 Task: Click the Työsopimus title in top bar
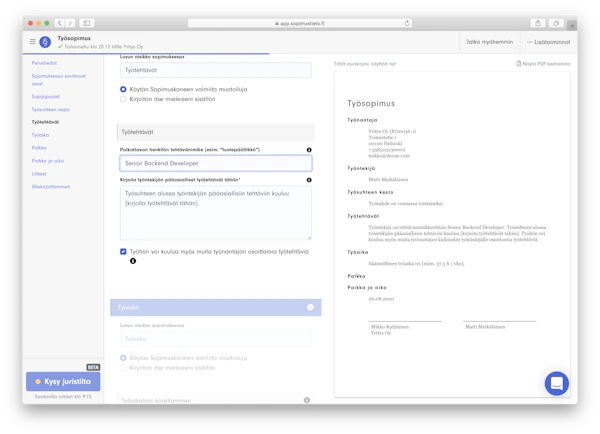point(74,38)
